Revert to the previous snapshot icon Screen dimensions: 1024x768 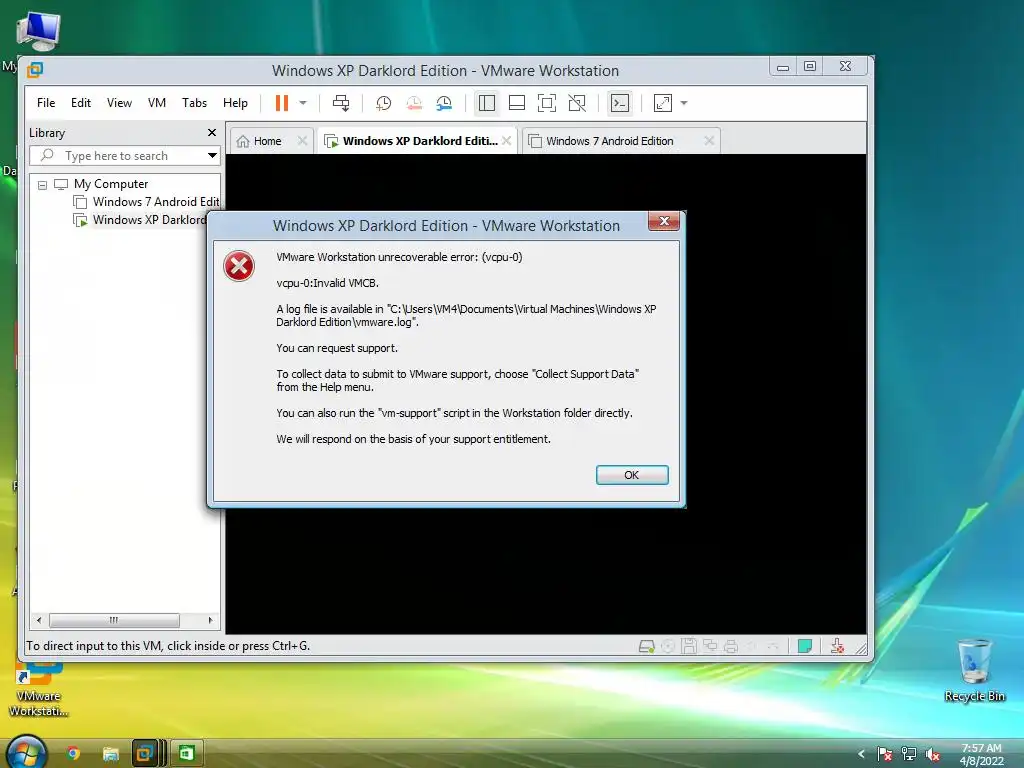click(x=414, y=103)
